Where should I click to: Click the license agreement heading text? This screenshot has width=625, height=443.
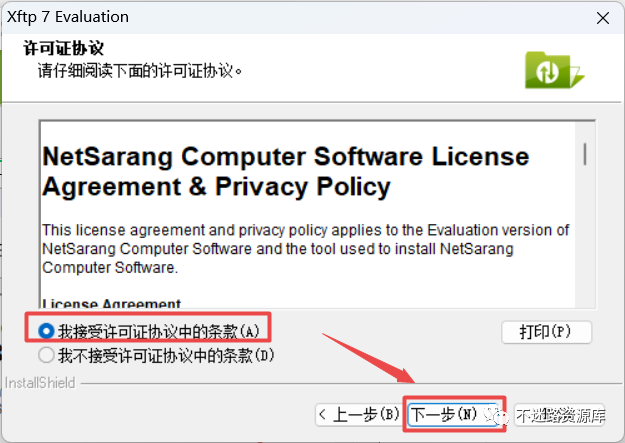pyautogui.click(x=285, y=171)
